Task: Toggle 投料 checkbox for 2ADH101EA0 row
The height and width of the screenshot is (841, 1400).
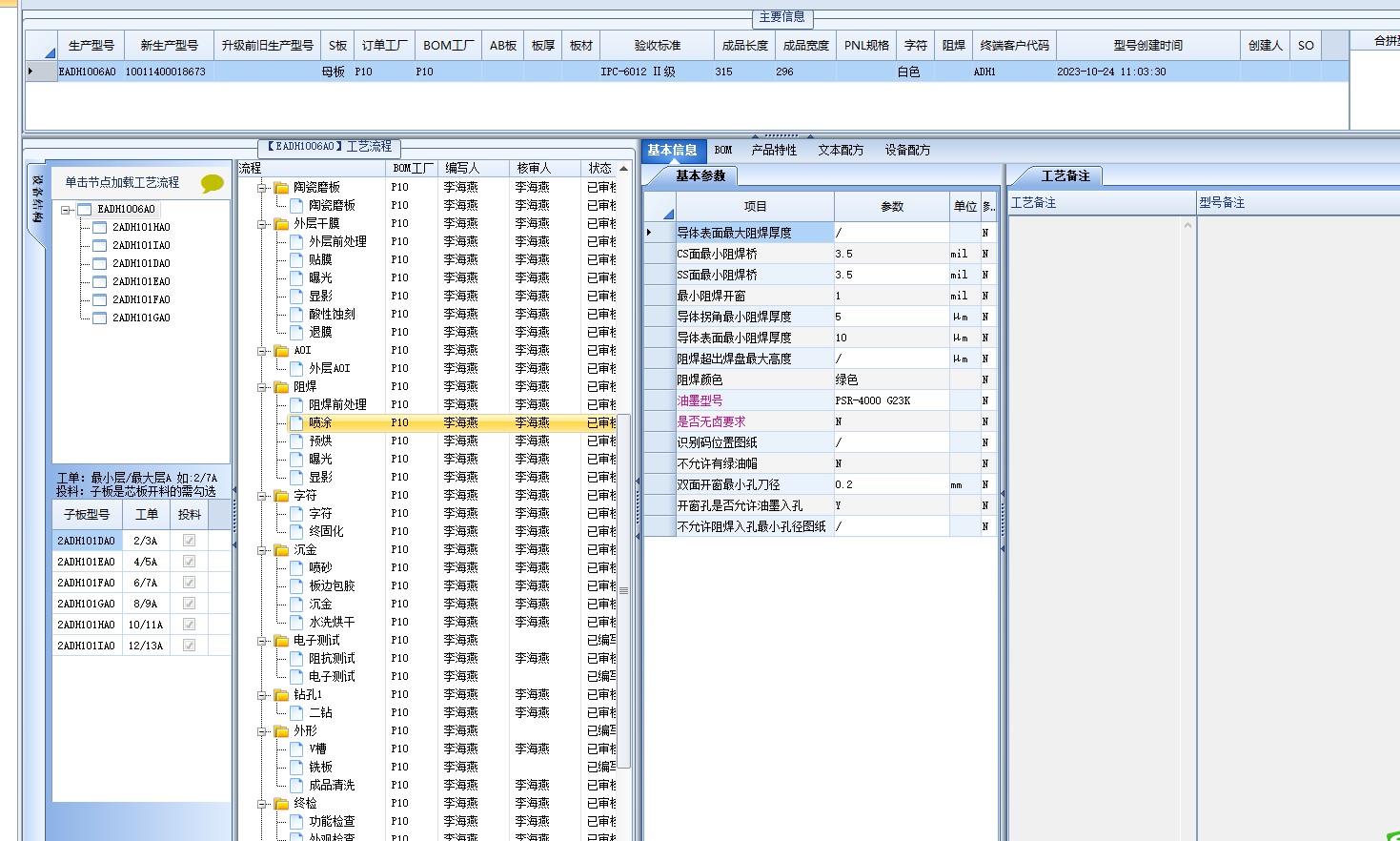Action: click(189, 562)
